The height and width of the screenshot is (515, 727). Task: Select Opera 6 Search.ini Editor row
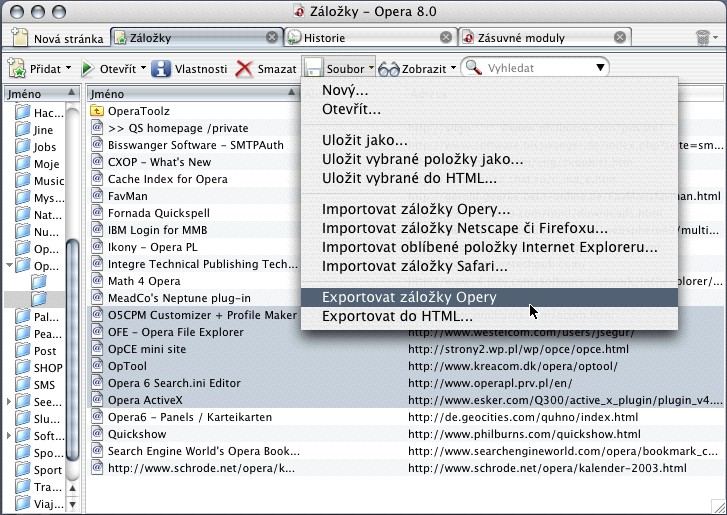click(x=407, y=383)
